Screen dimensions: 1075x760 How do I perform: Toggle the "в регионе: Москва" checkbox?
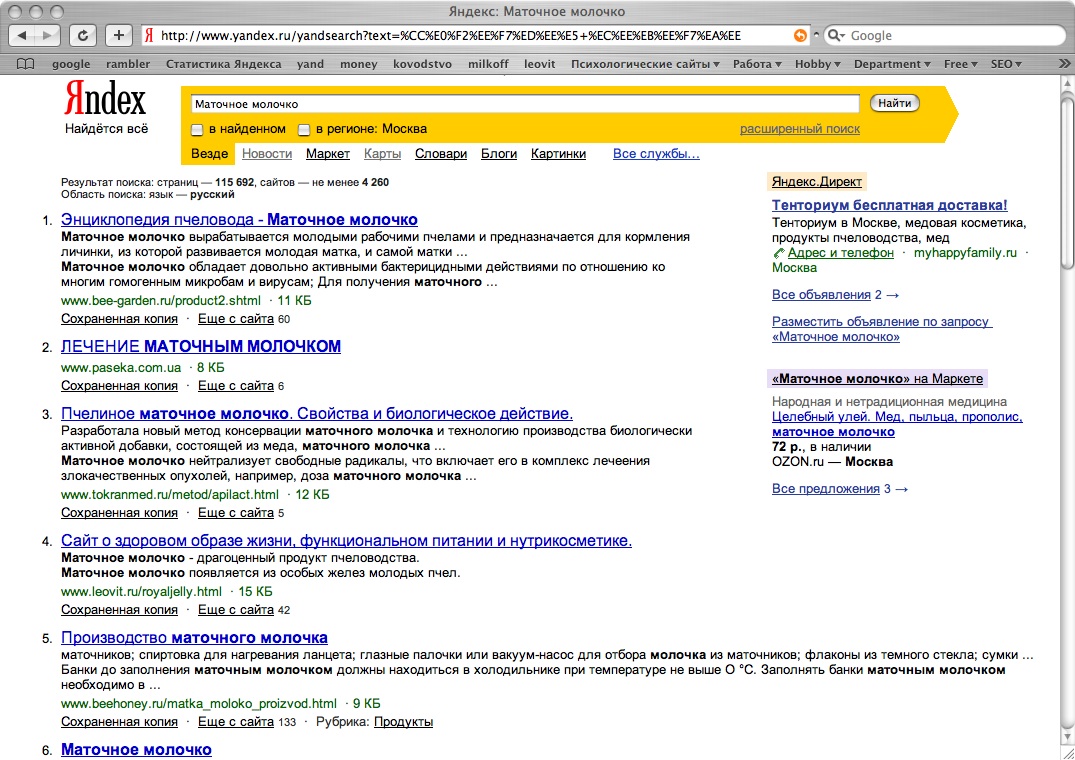point(304,130)
